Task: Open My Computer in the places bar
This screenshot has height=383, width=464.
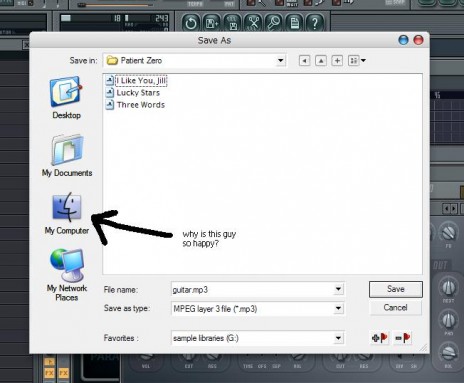Action: coord(67,213)
